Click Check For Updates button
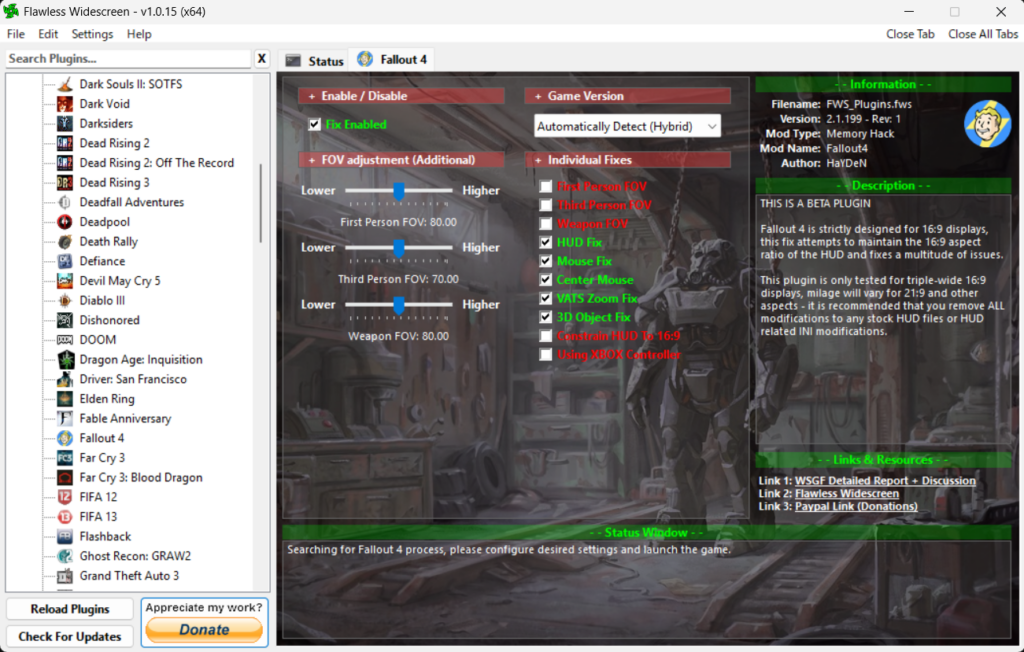Image resolution: width=1024 pixels, height=652 pixels. pos(70,636)
